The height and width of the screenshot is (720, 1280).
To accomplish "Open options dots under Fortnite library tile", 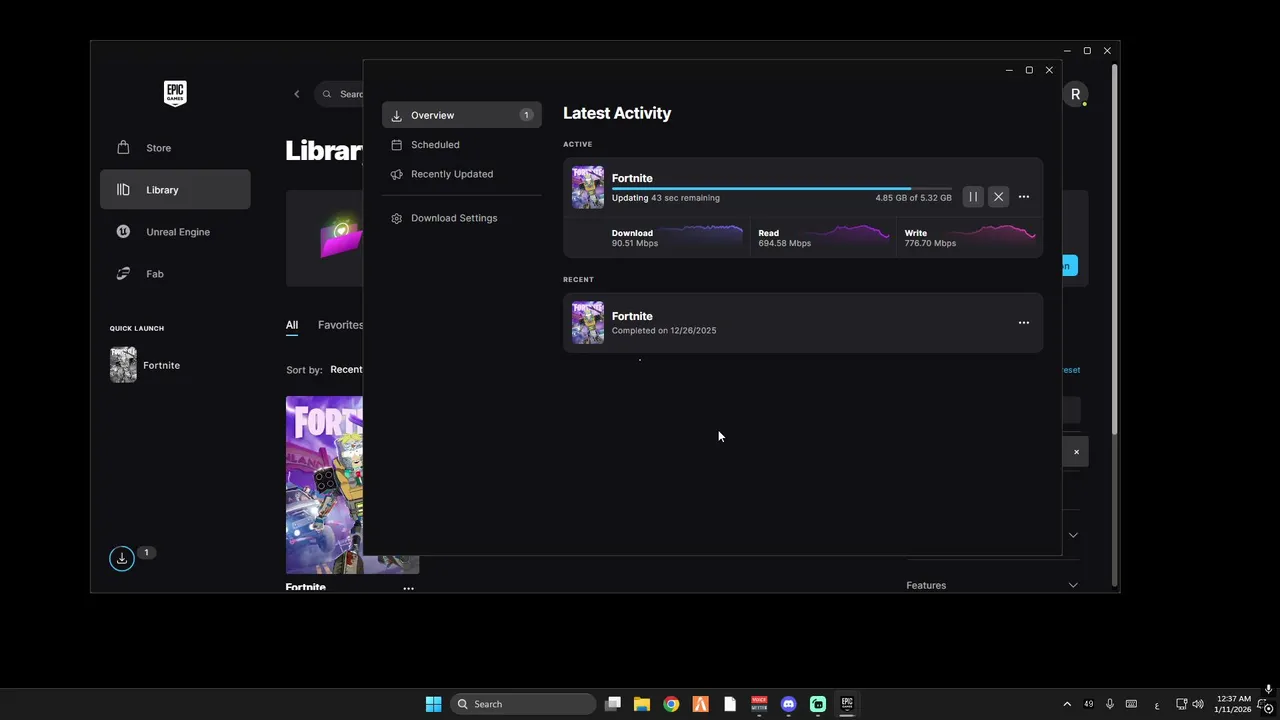I will pyautogui.click(x=408, y=588).
